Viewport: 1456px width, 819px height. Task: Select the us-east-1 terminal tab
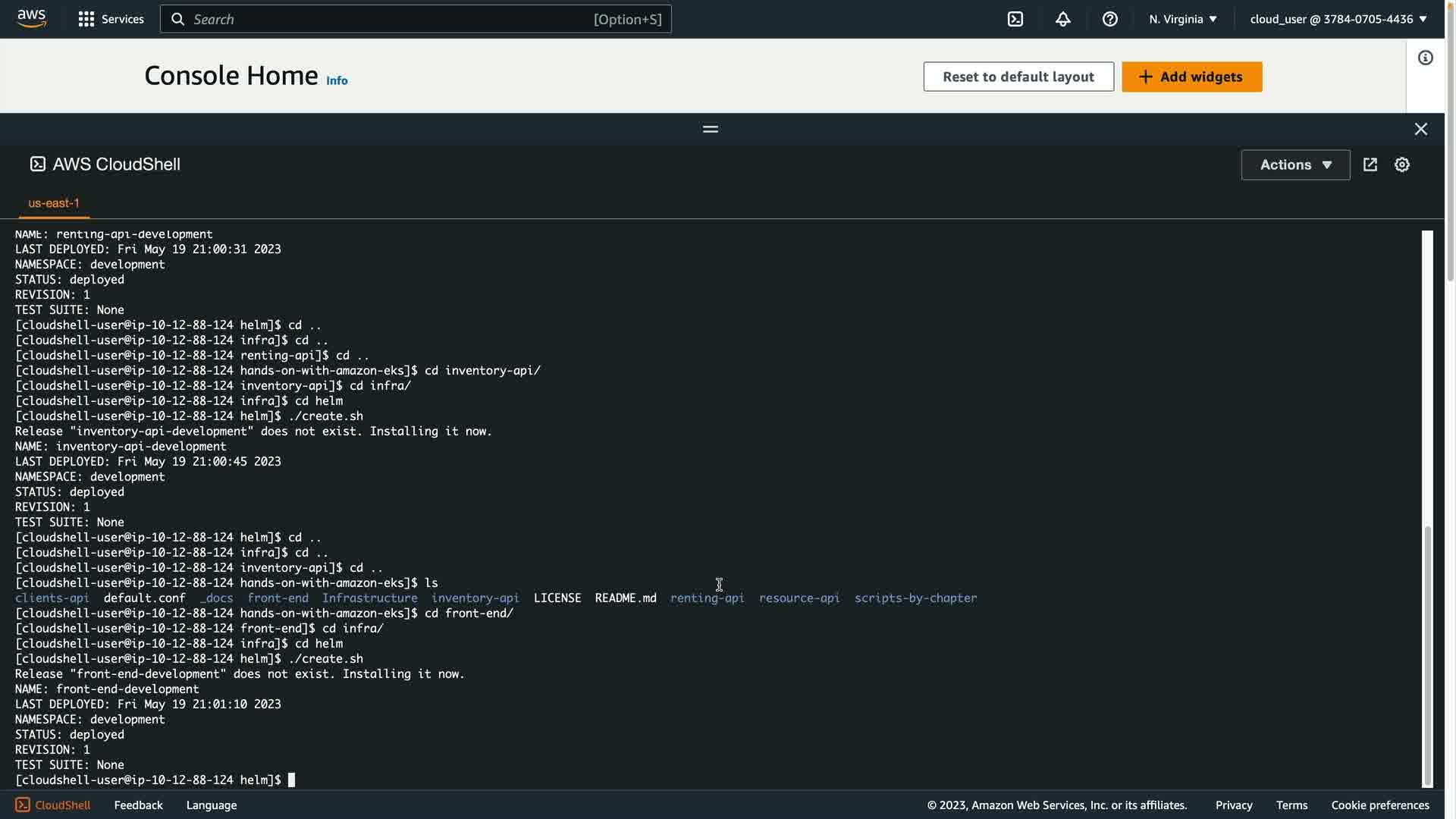coord(54,203)
